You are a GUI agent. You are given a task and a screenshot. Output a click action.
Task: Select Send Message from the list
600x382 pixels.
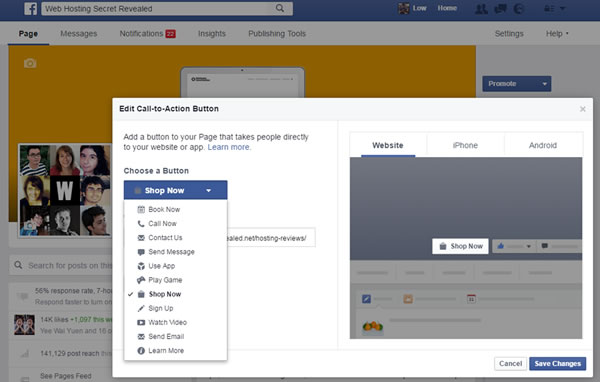(x=176, y=252)
